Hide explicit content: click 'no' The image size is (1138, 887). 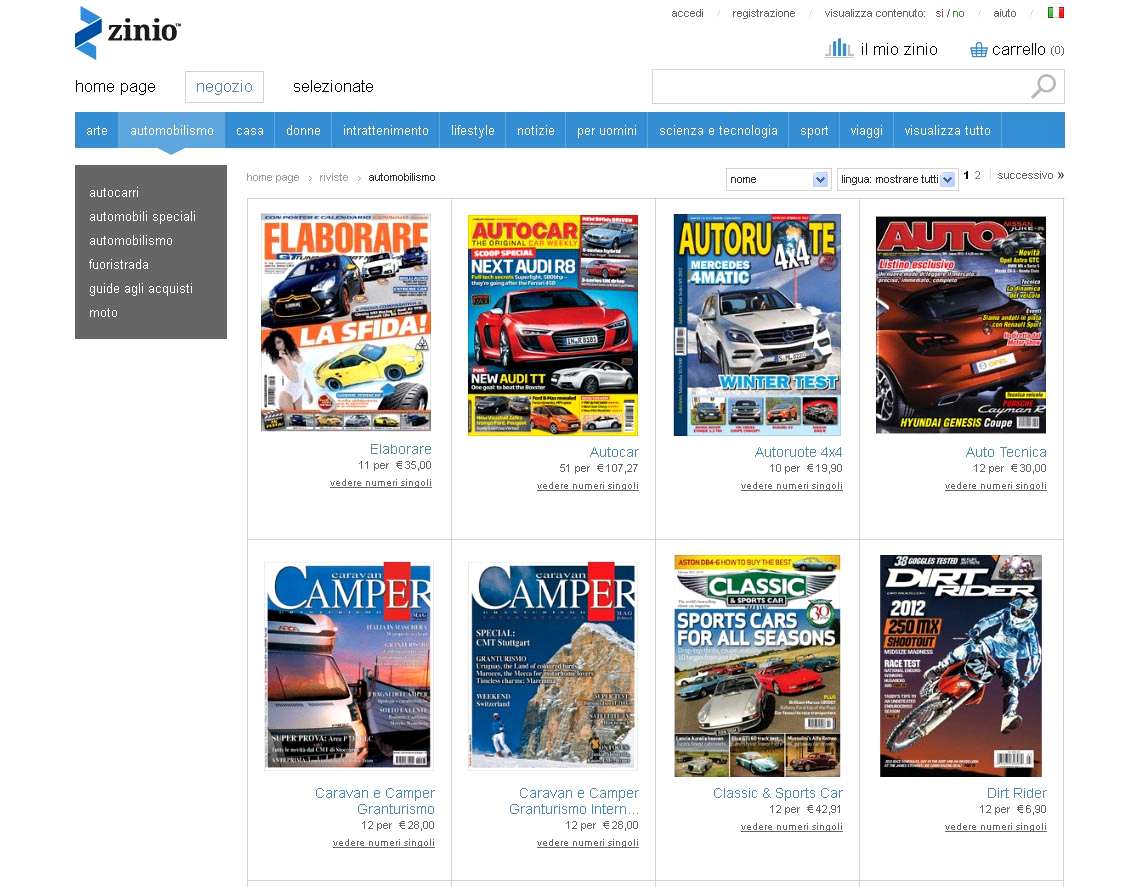[x=958, y=13]
